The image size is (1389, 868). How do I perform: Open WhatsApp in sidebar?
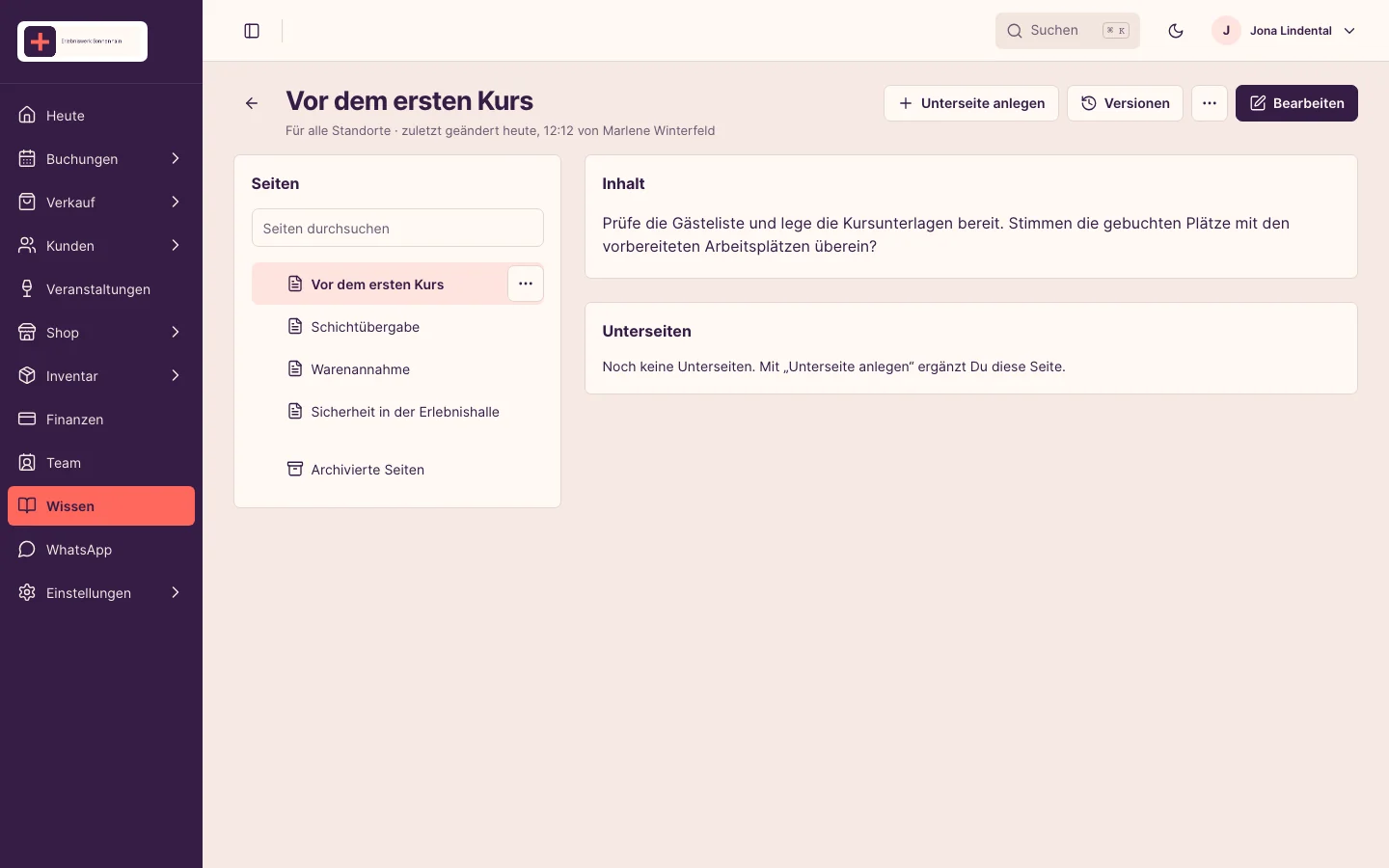(x=101, y=550)
